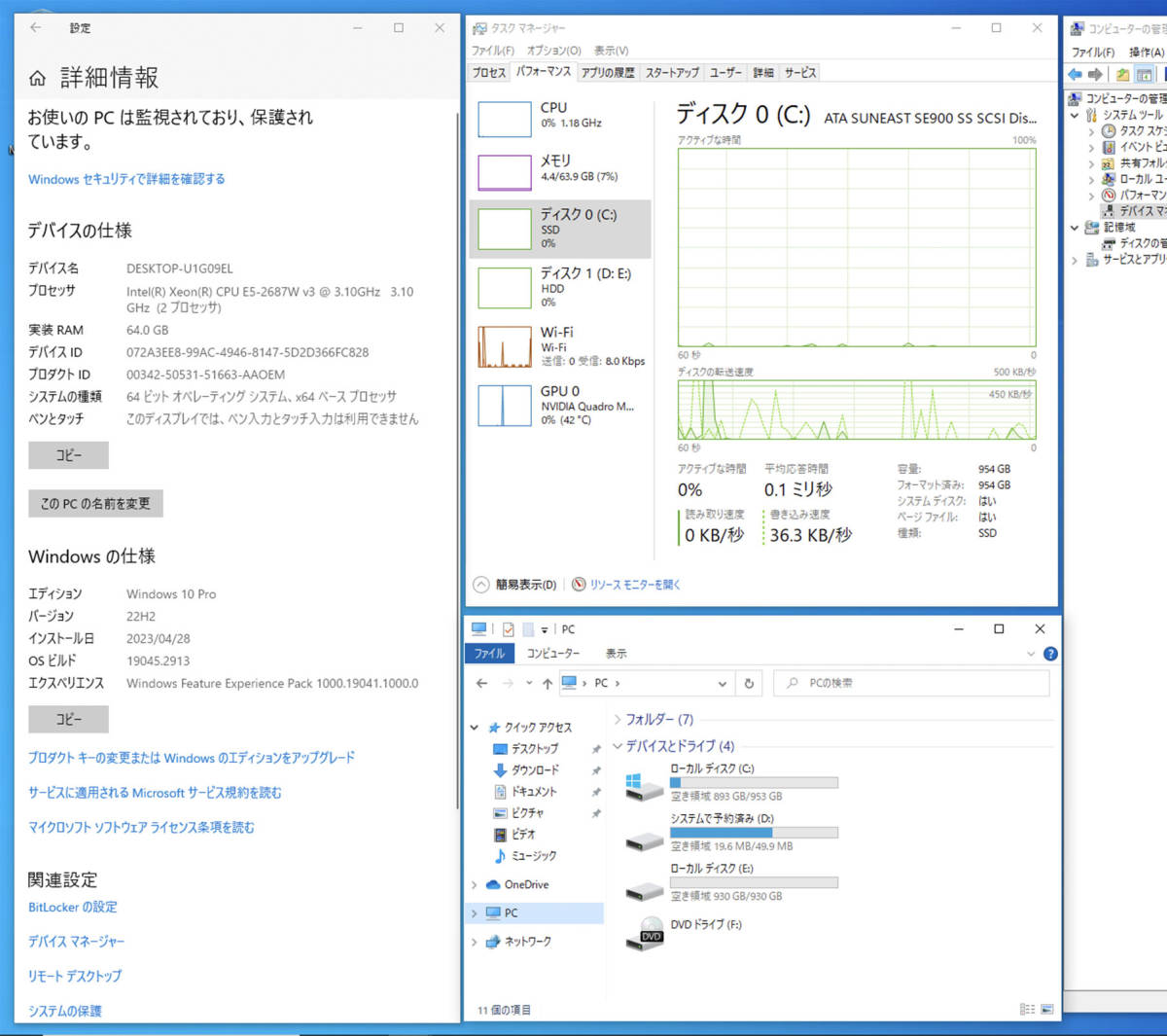Click the PCの検索 search field
The width and height of the screenshot is (1167, 1036).
coord(912,683)
